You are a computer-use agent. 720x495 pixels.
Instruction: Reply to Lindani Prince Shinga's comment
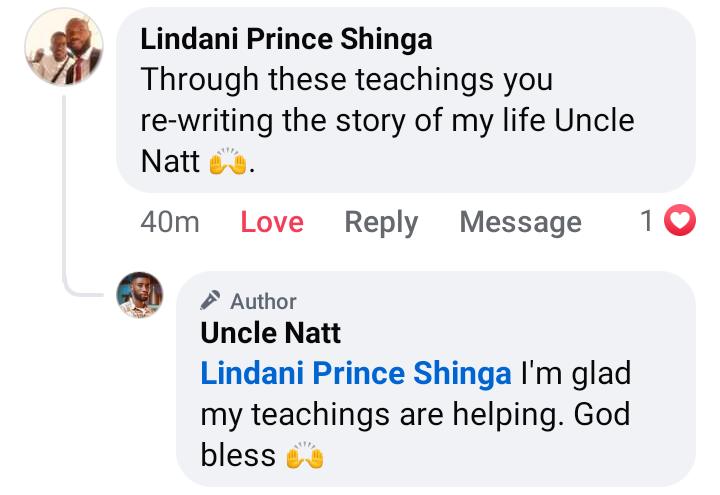tap(381, 222)
